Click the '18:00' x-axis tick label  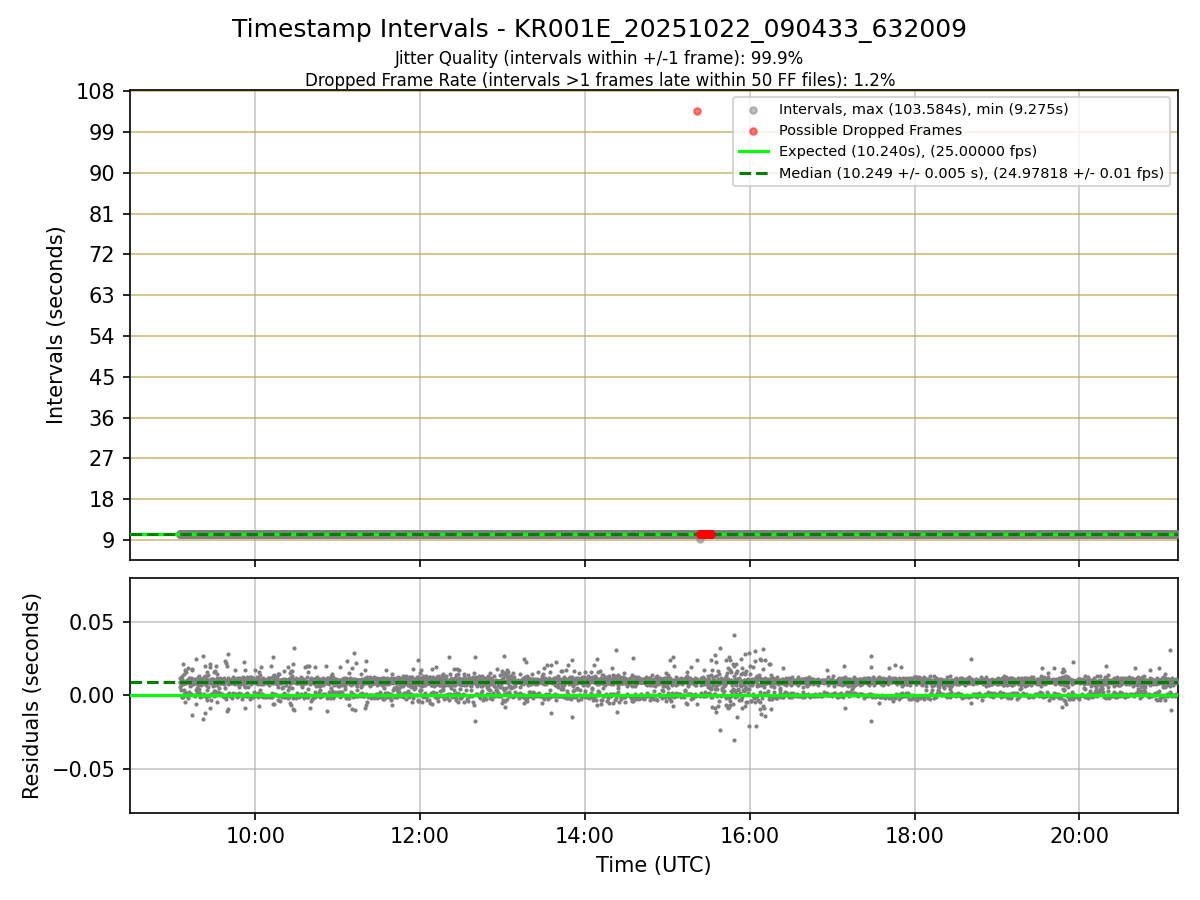coord(915,834)
